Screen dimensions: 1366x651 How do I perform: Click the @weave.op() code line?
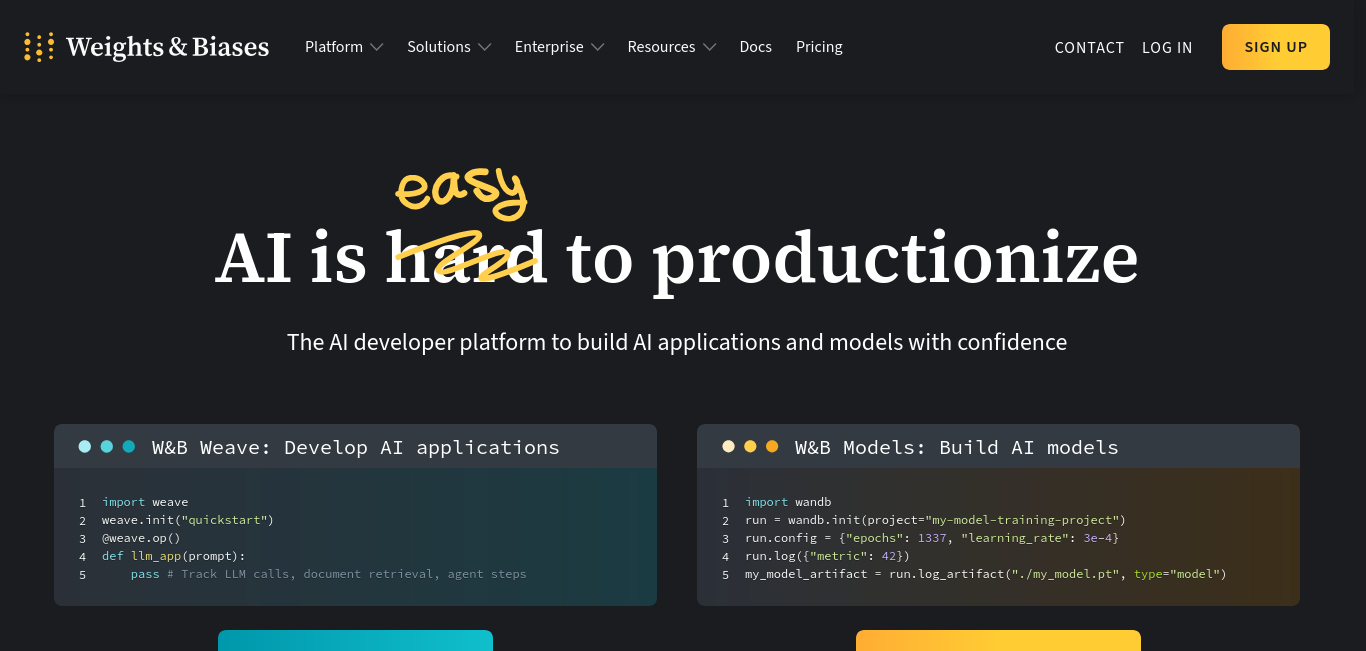(141, 538)
